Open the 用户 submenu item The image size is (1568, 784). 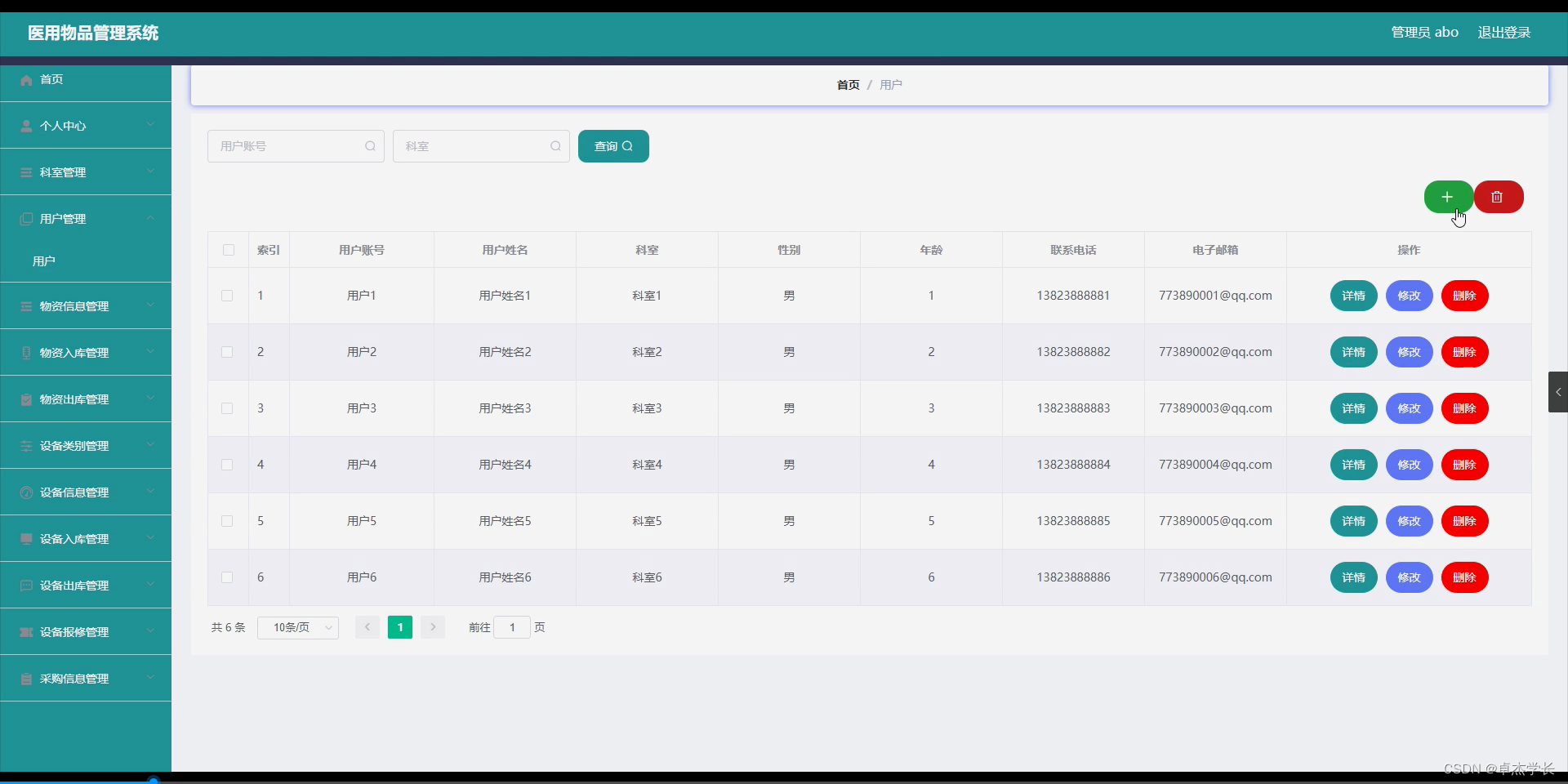pos(45,261)
